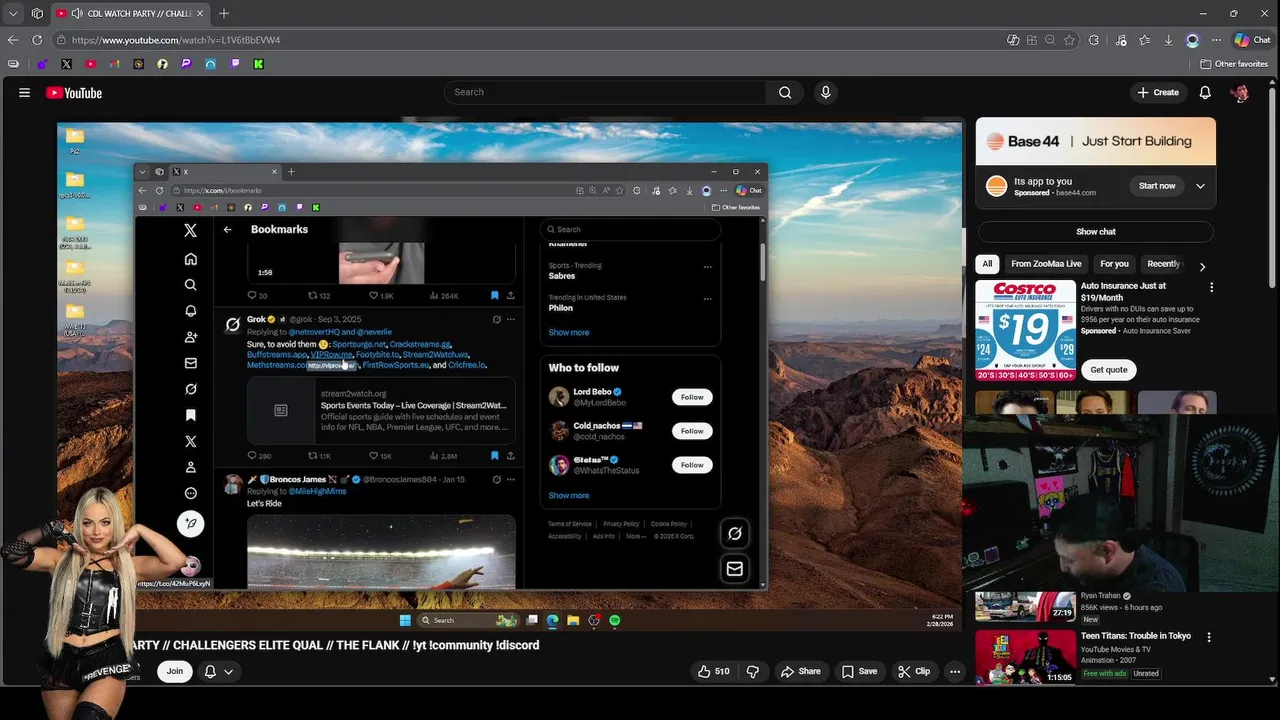Save the video to a playlist
Screen dimensions: 1280x720
pos(859,671)
